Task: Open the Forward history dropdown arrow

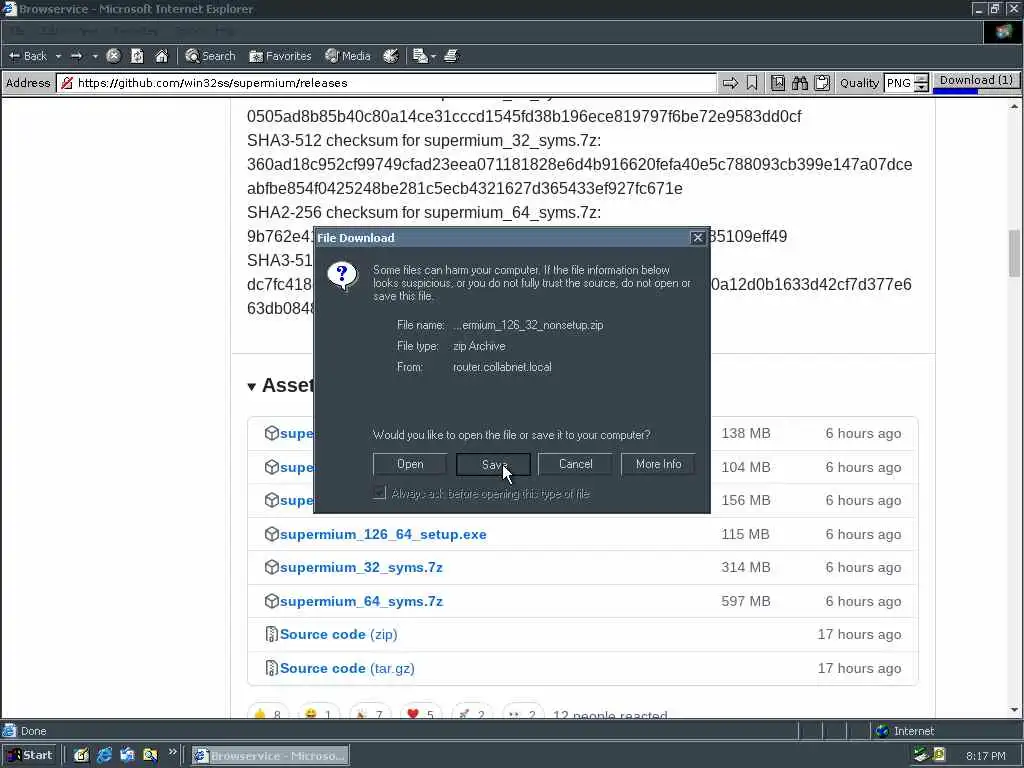Action: point(95,56)
